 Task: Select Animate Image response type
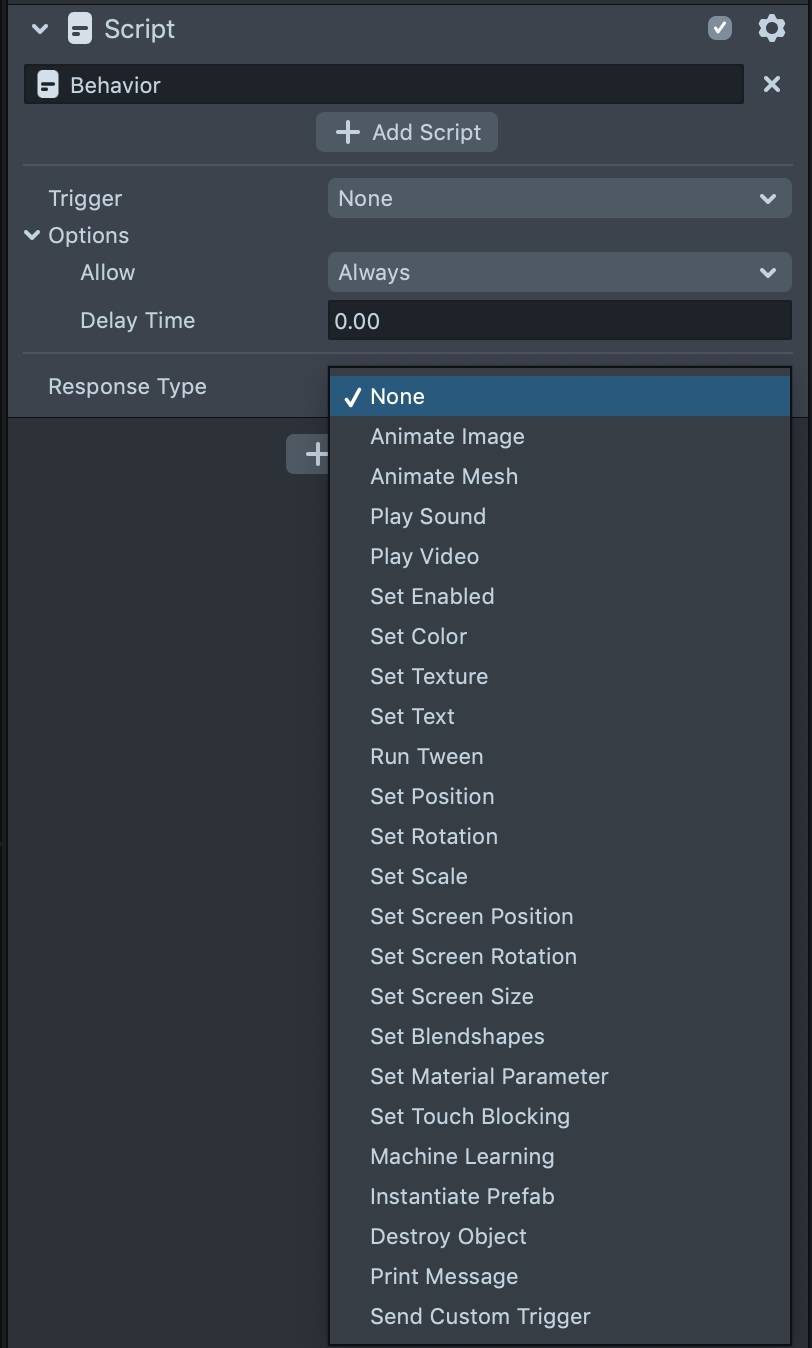pos(447,437)
